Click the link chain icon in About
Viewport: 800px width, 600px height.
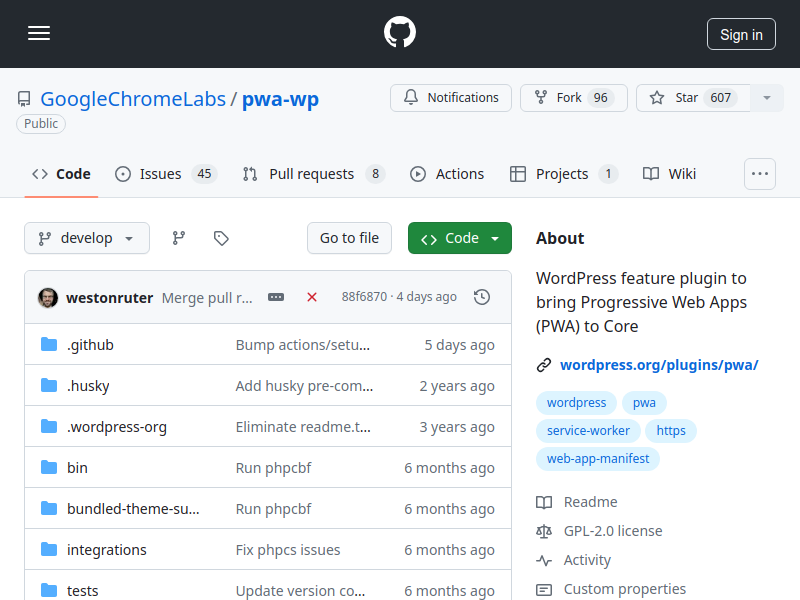544,365
